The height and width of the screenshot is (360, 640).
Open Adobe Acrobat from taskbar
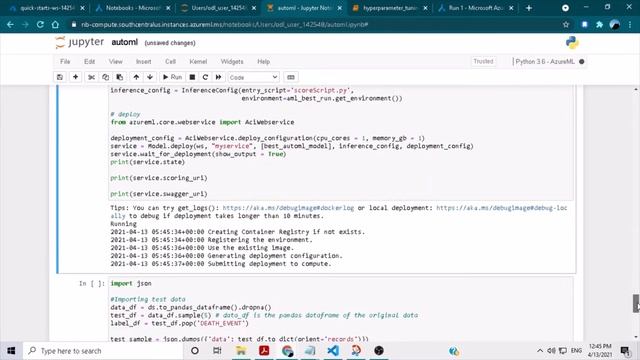(264, 351)
